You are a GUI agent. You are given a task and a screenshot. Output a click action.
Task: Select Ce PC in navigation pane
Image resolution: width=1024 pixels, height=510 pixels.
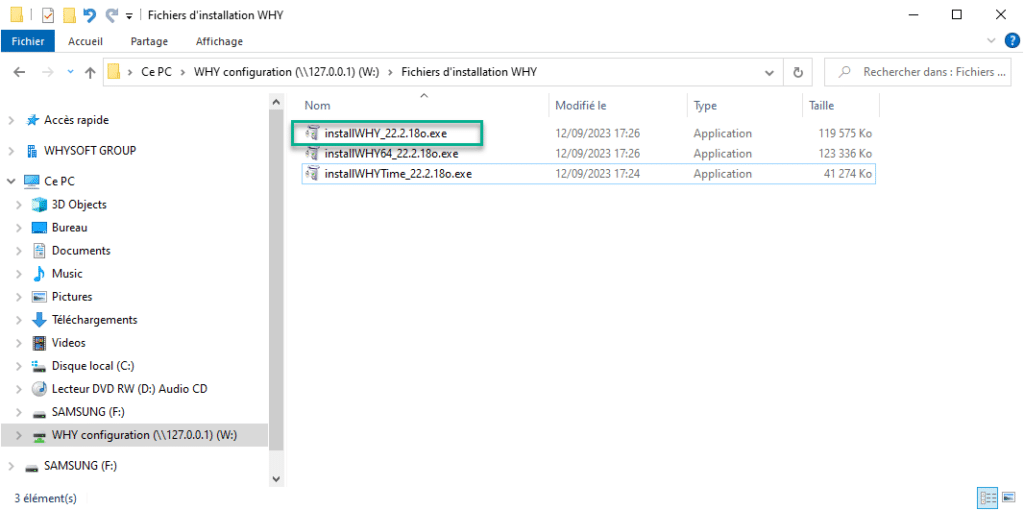[59, 181]
